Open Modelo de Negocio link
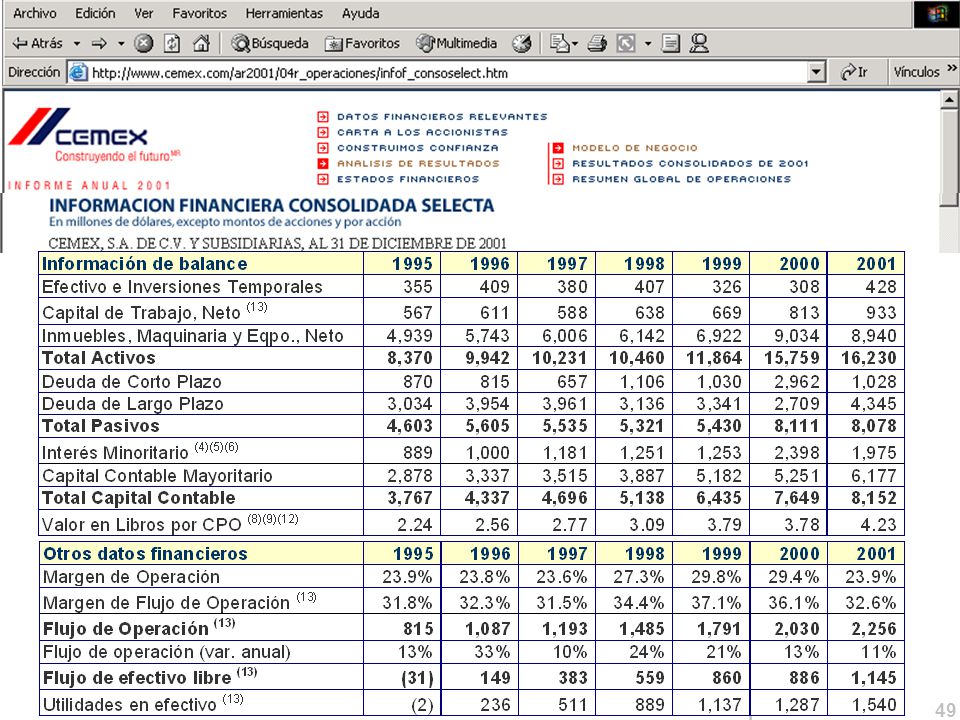Viewport: 960px width, 720px height. [635, 148]
